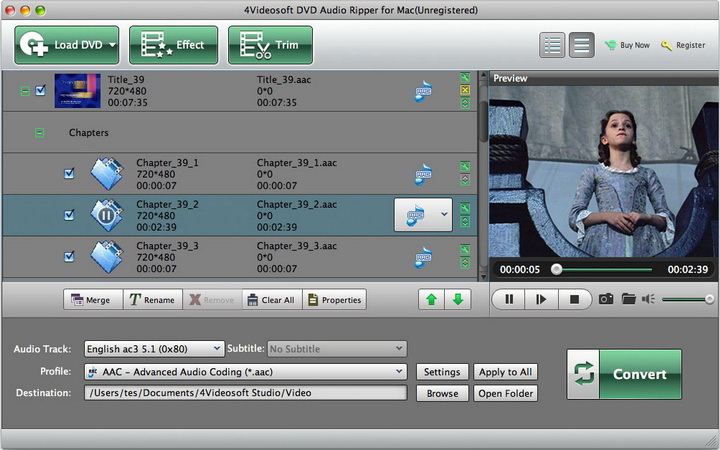Screen dimensions: 720x450
Task: Toggle the Chapter_39_3 checkbox
Action: click(69, 256)
